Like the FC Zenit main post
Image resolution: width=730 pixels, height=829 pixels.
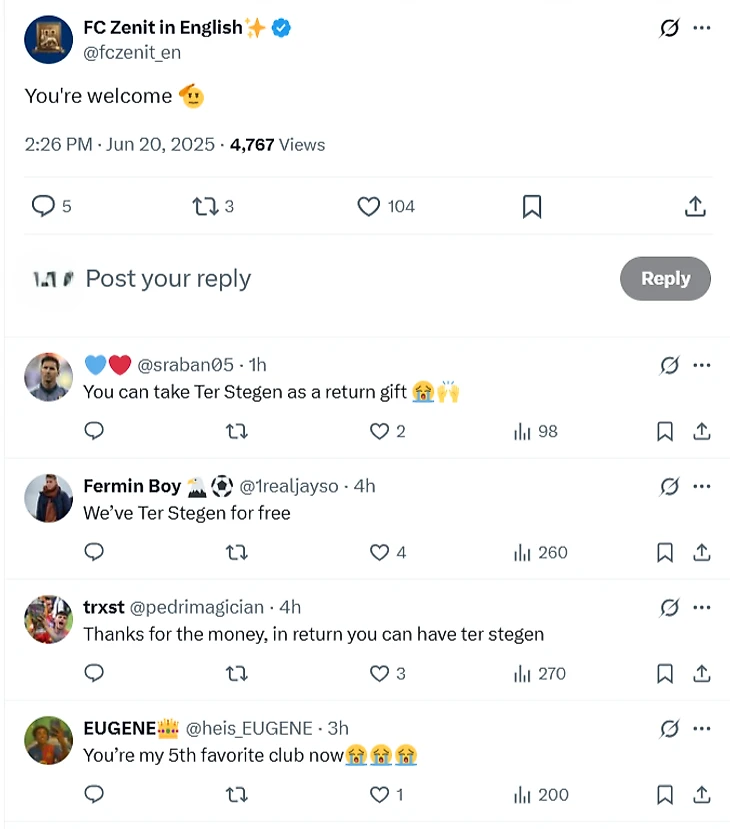[369, 206]
